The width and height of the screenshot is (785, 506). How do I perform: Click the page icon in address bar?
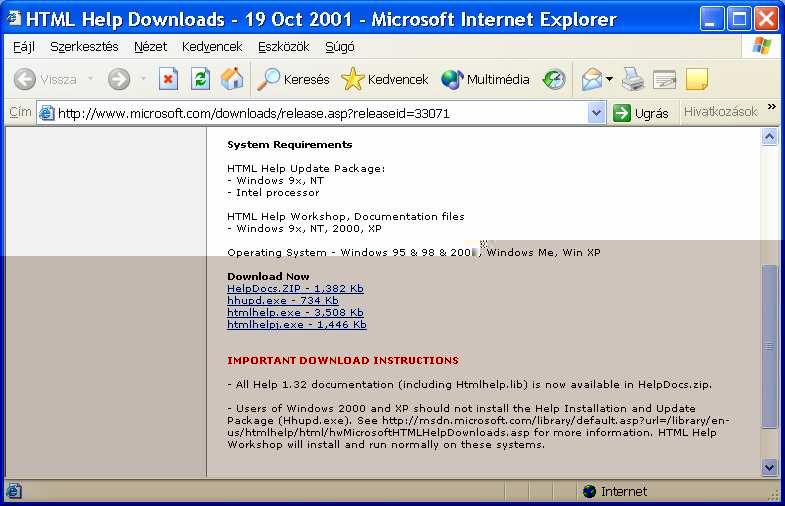47,113
